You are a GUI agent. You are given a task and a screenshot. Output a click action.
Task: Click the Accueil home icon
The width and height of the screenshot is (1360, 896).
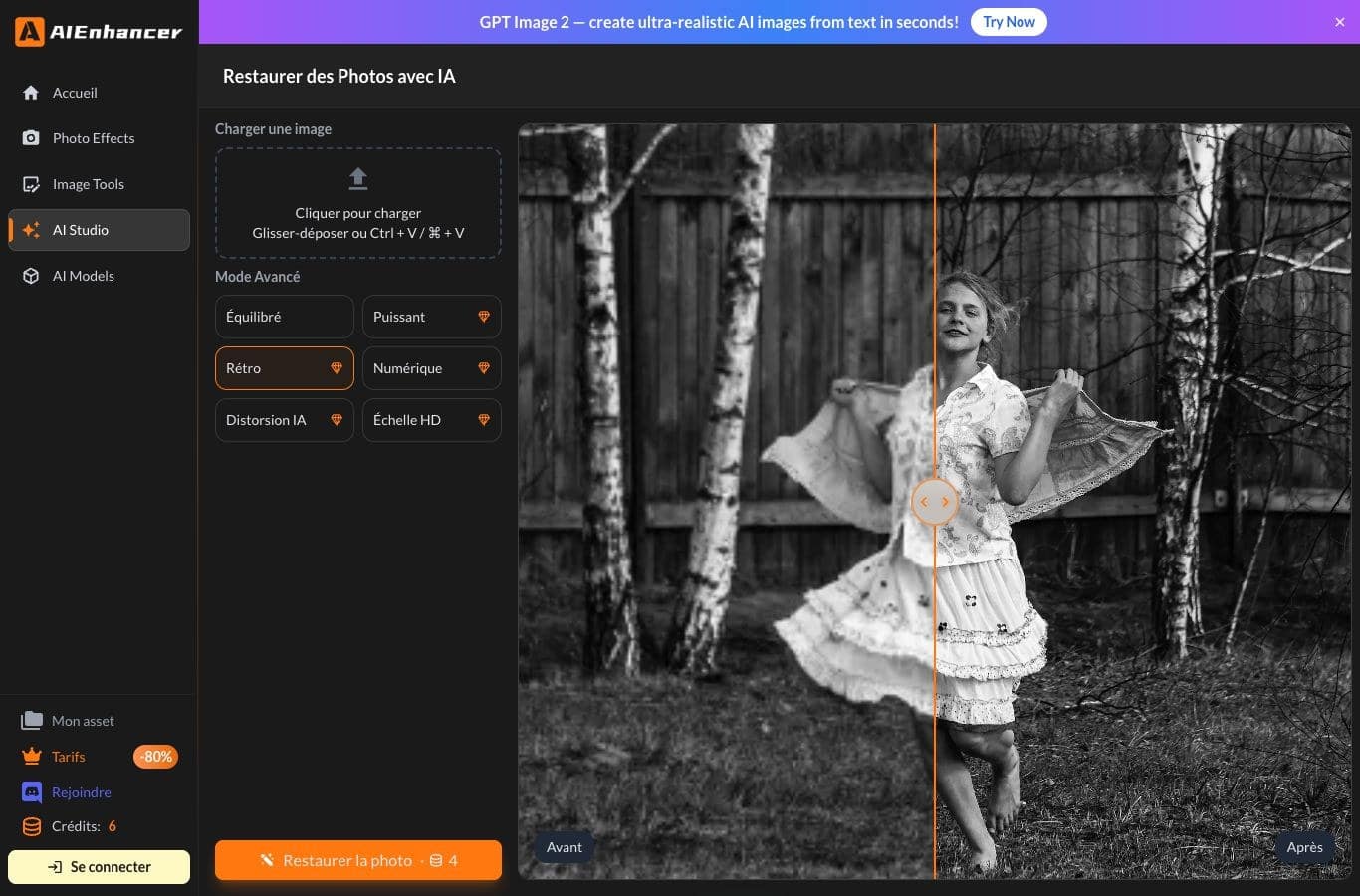point(31,93)
